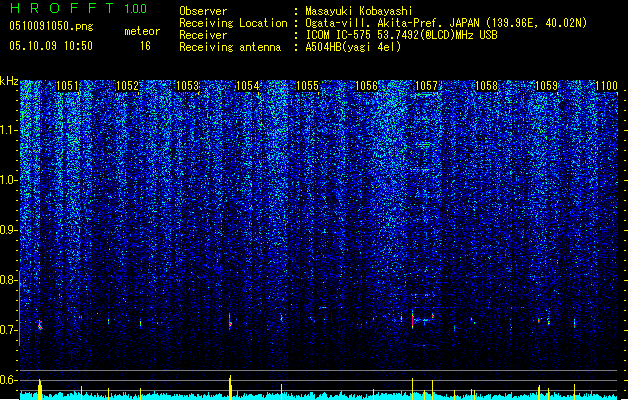Click the thick yellow power spike at plot start
Screen dimensions: 629x400
tap(40, 389)
